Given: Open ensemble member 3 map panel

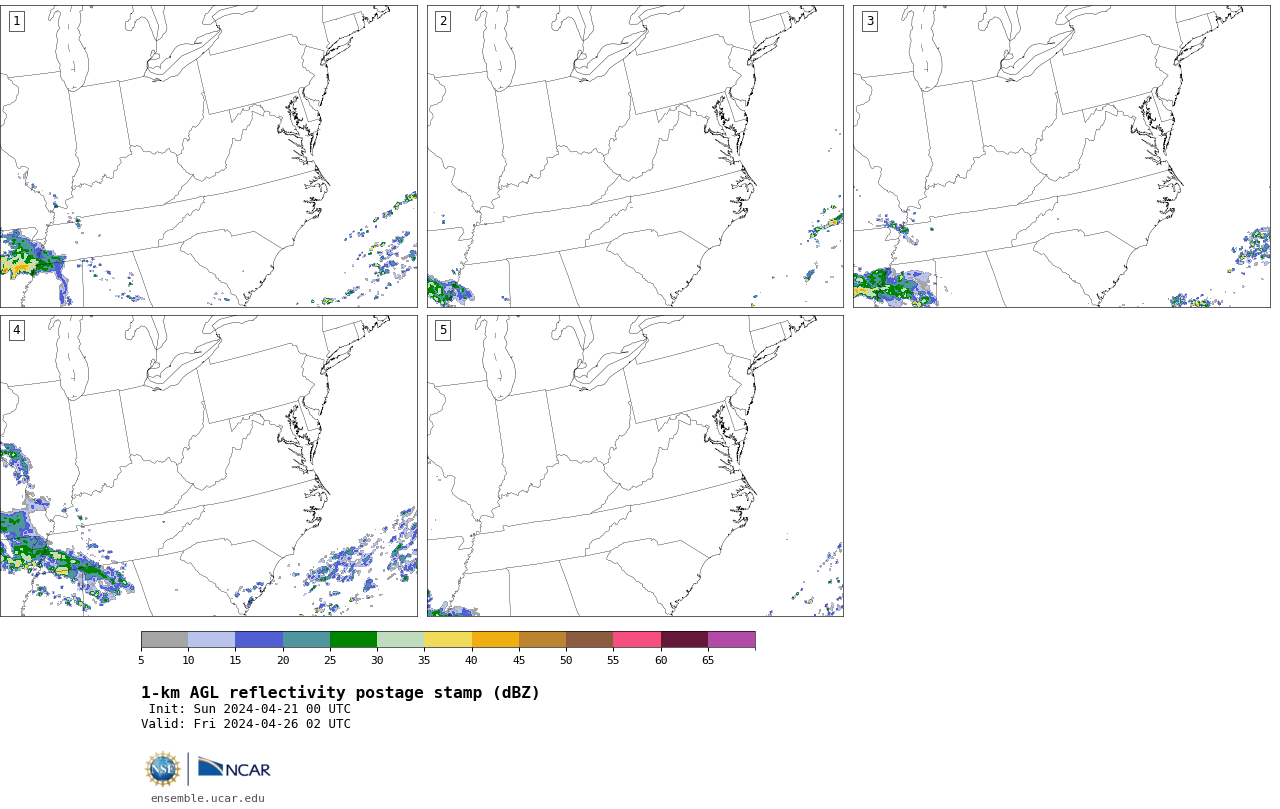Looking at the screenshot, I should coord(1061,156).
